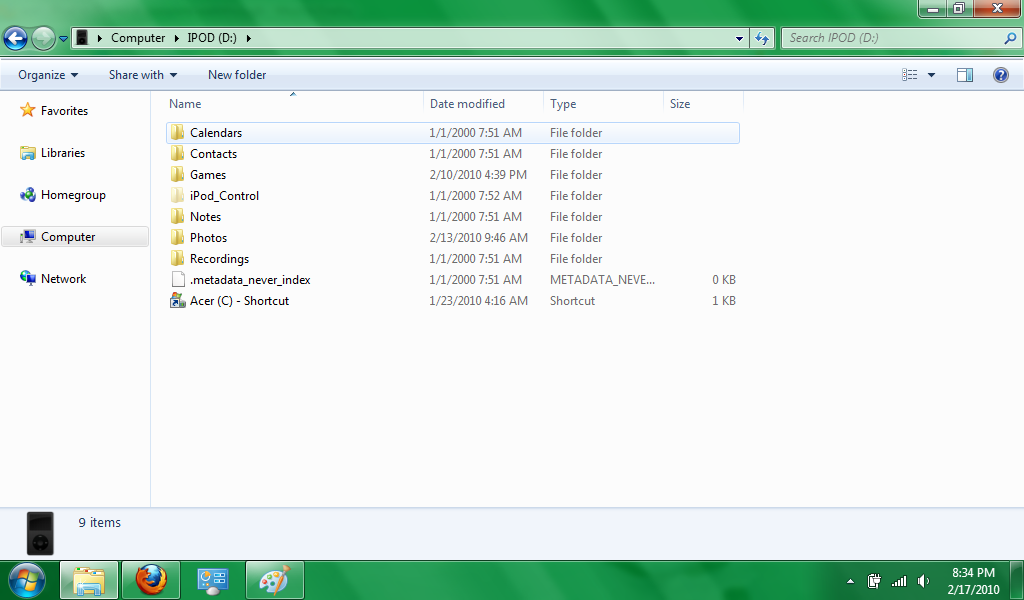Viewport: 1024px width, 600px height.
Task: Open Paint from the taskbar
Action: 275,580
